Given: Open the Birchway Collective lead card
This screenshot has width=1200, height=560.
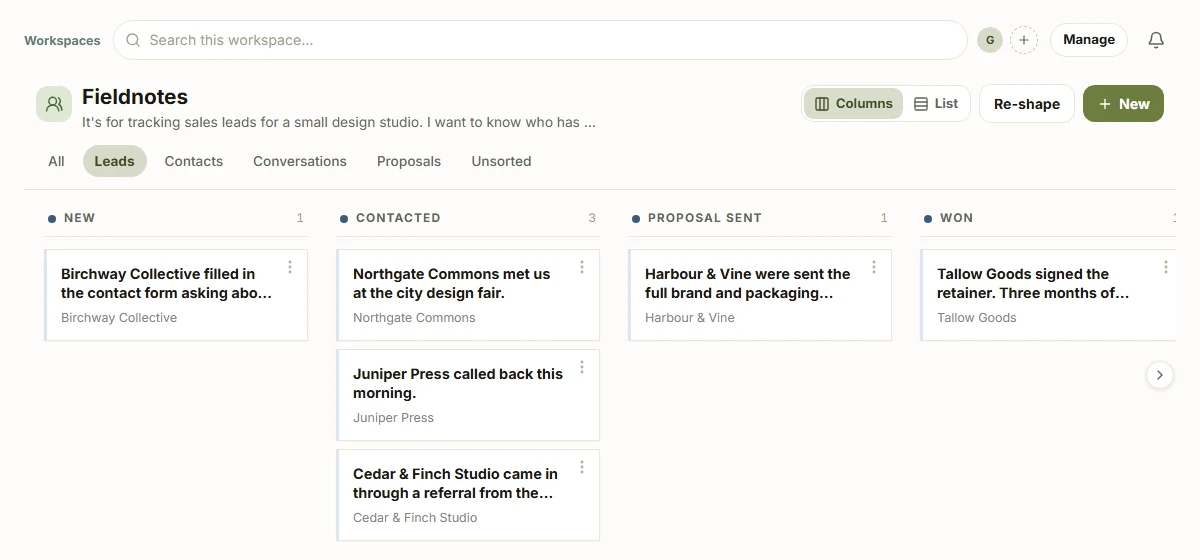Looking at the screenshot, I should click(176, 295).
